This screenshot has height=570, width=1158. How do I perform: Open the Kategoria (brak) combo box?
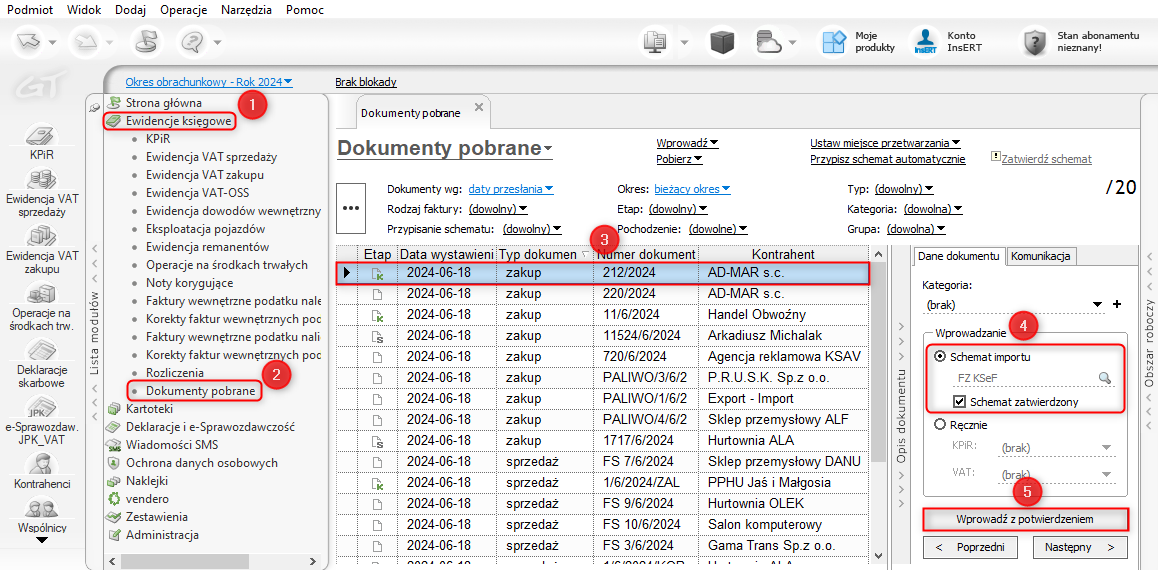[1012, 304]
